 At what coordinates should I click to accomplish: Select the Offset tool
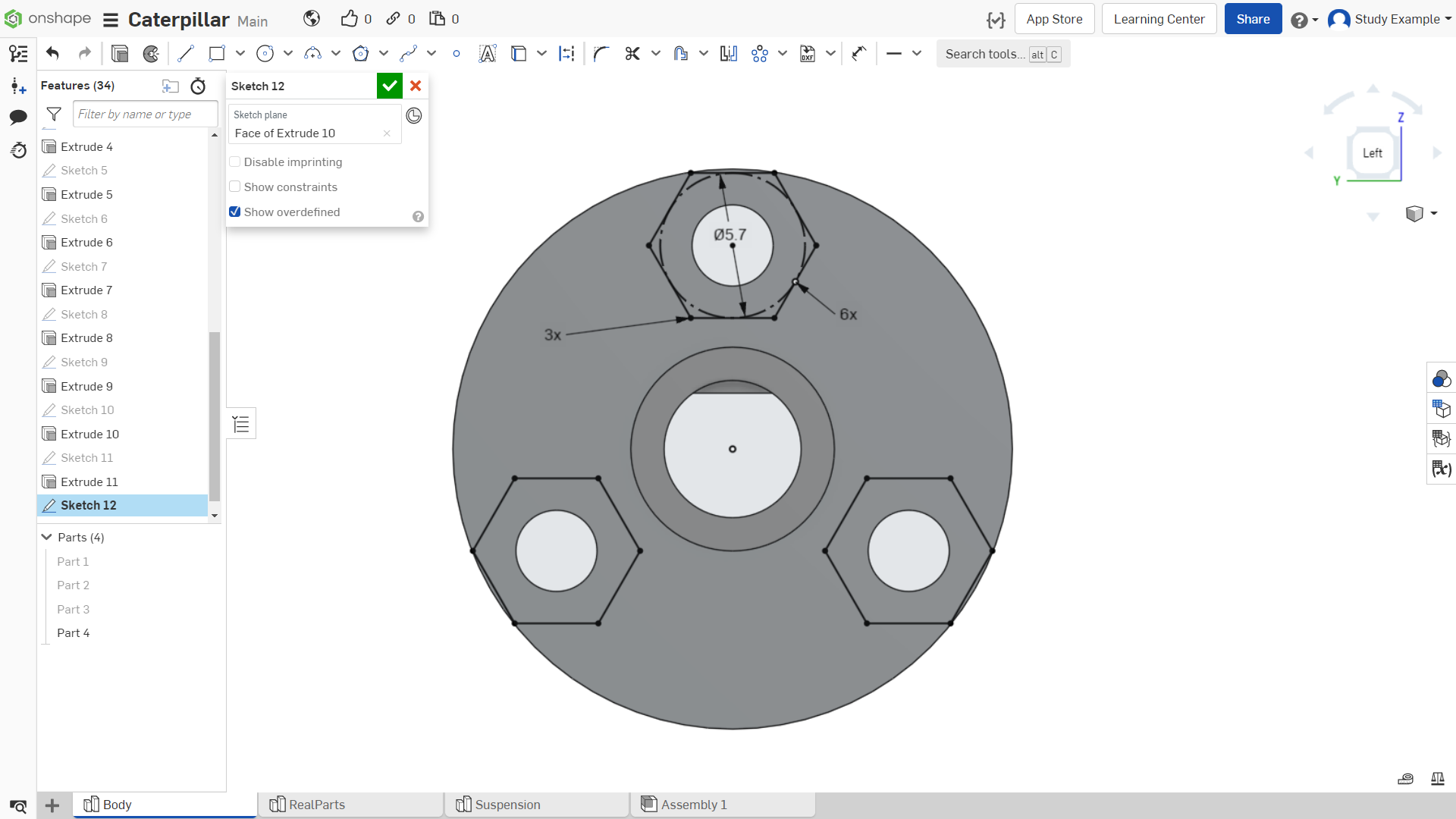click(x=680, y=54)
